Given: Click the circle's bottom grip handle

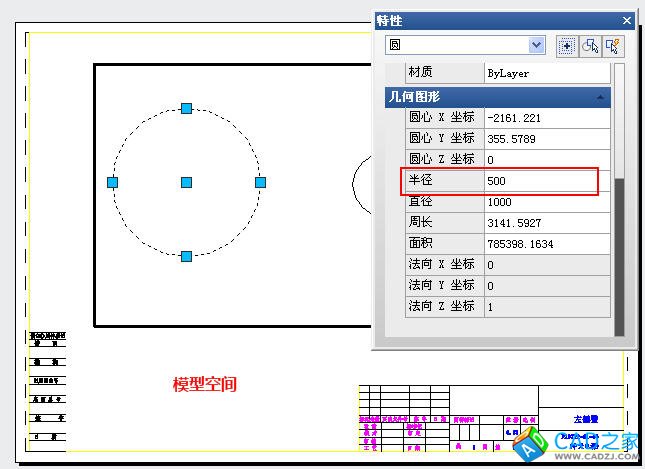Looking at the screenshot, I should 186,256.
